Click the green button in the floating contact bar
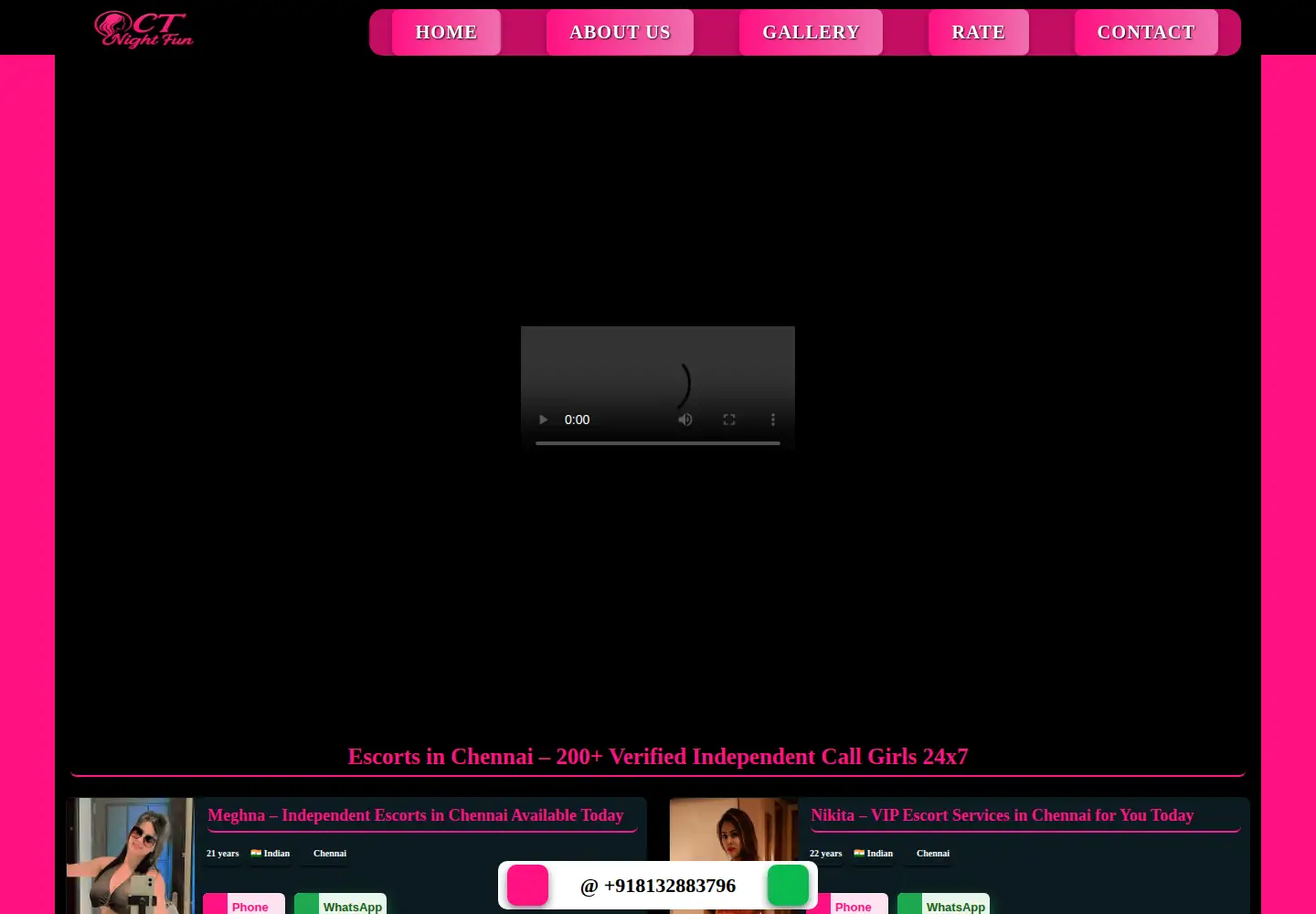 (788, 885)
